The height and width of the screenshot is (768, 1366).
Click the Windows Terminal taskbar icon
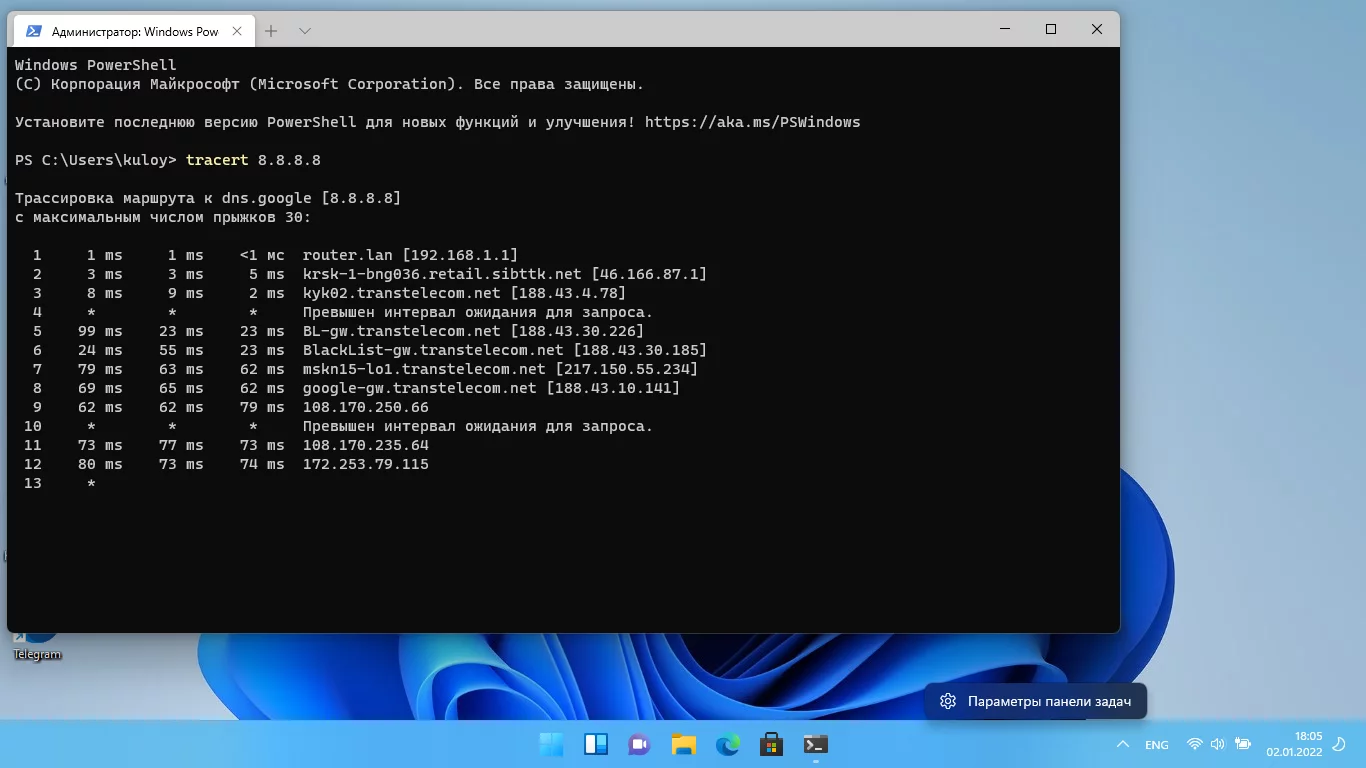tap(816, 745)
